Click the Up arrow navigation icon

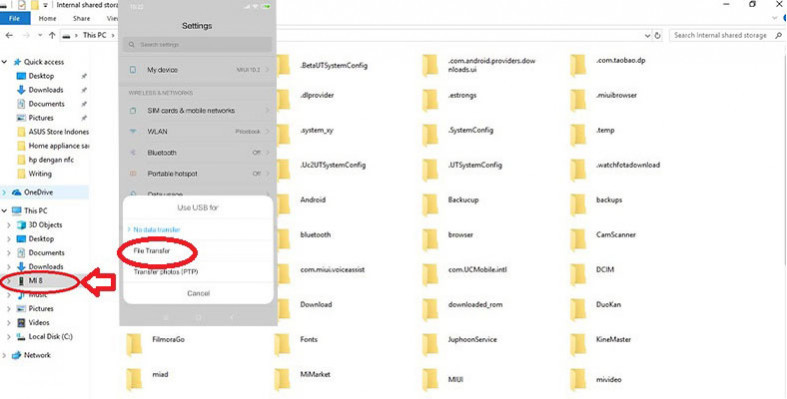tap(52, 36)
